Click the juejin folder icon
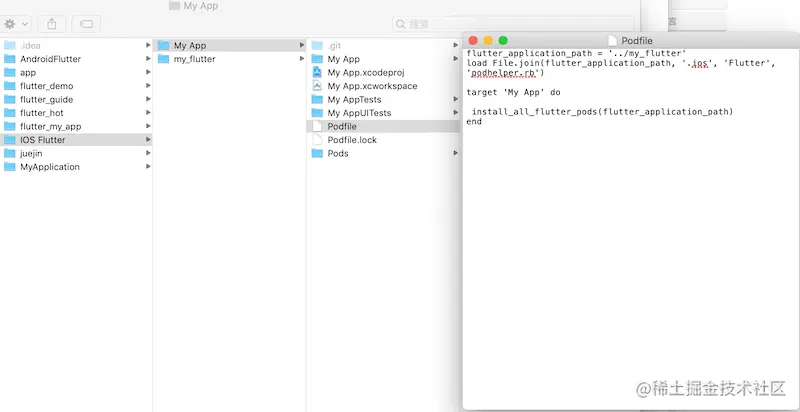800x412 pixels. (10, 153)
